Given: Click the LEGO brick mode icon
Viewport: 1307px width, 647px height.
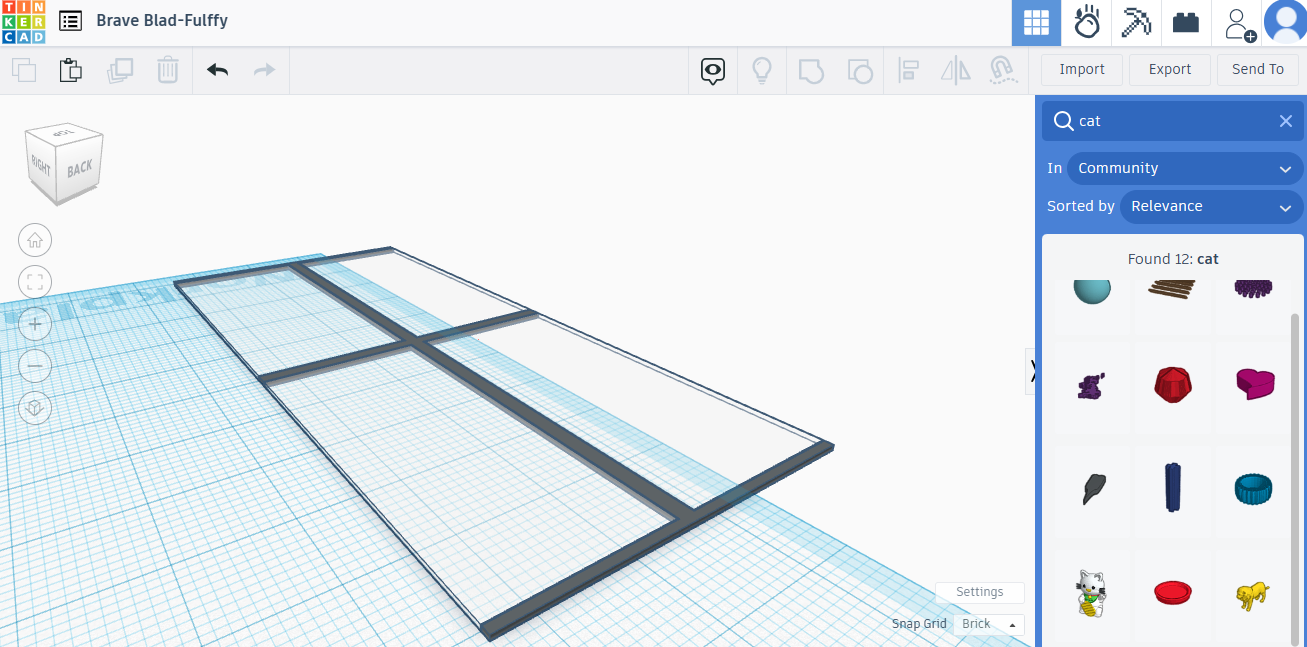Looking at the screenshot, I should [1186, 22].
